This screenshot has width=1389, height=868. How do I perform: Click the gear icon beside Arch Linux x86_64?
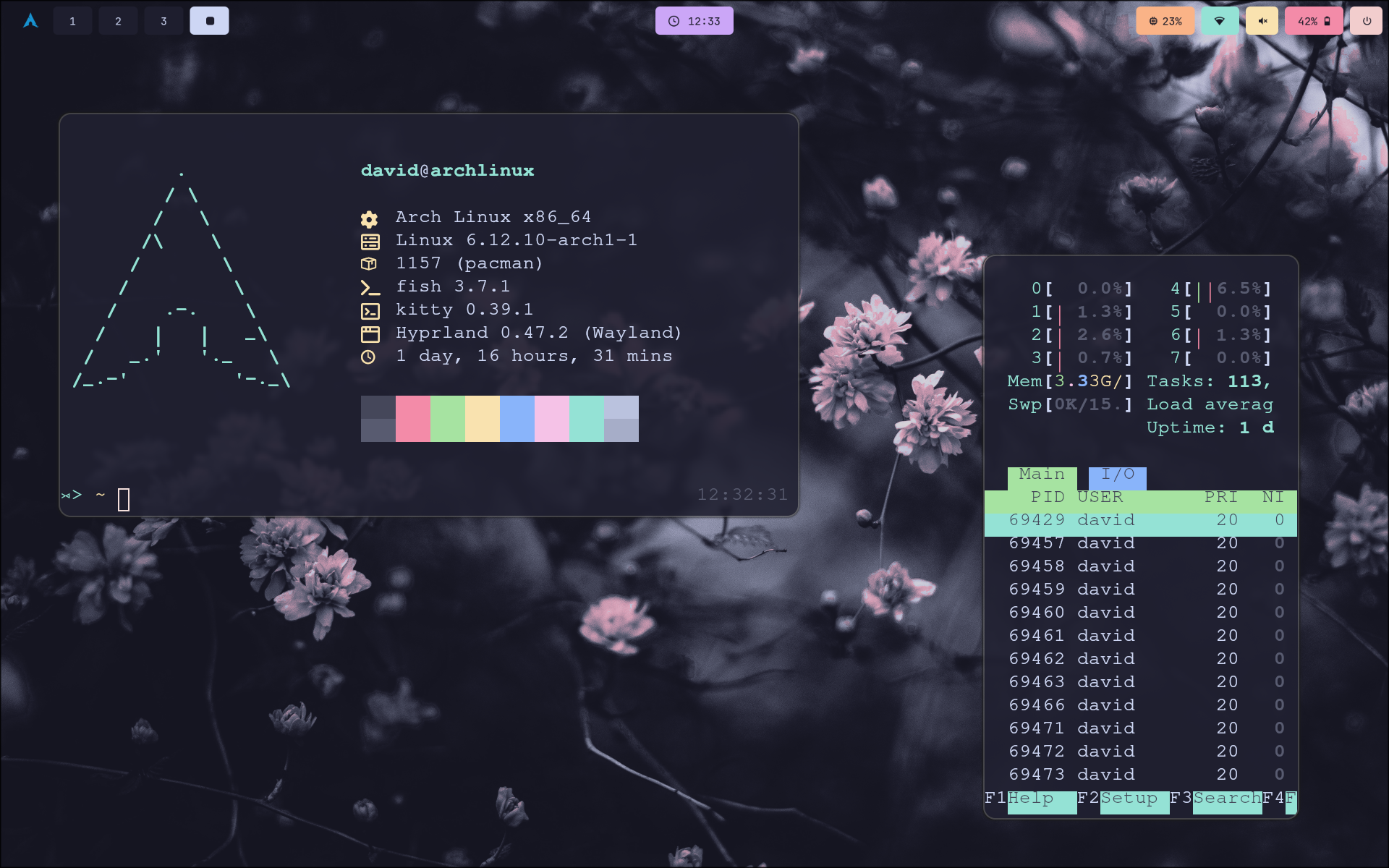370,218
